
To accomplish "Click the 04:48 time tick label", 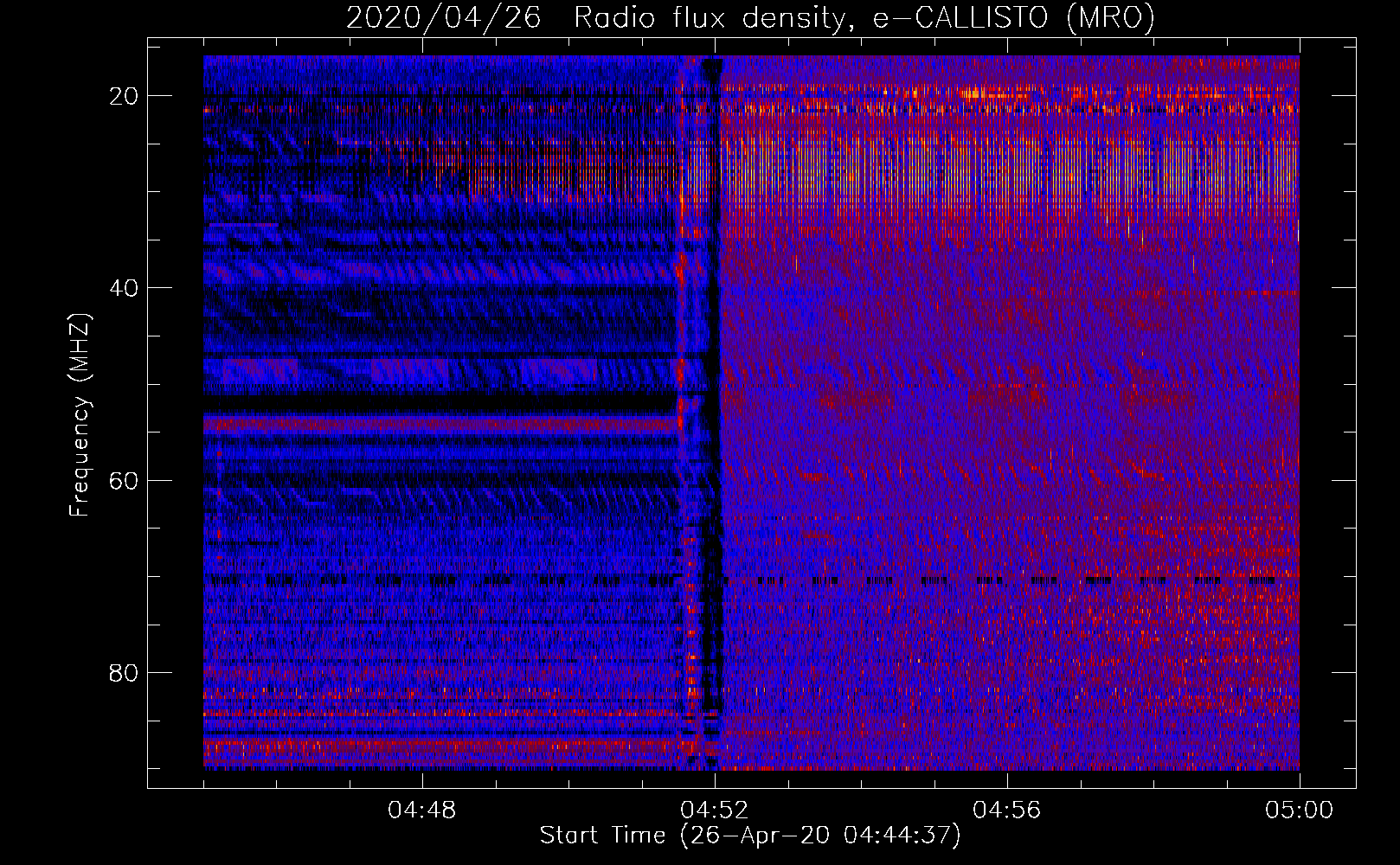I will pyautogui.click(x=422, y=811).
